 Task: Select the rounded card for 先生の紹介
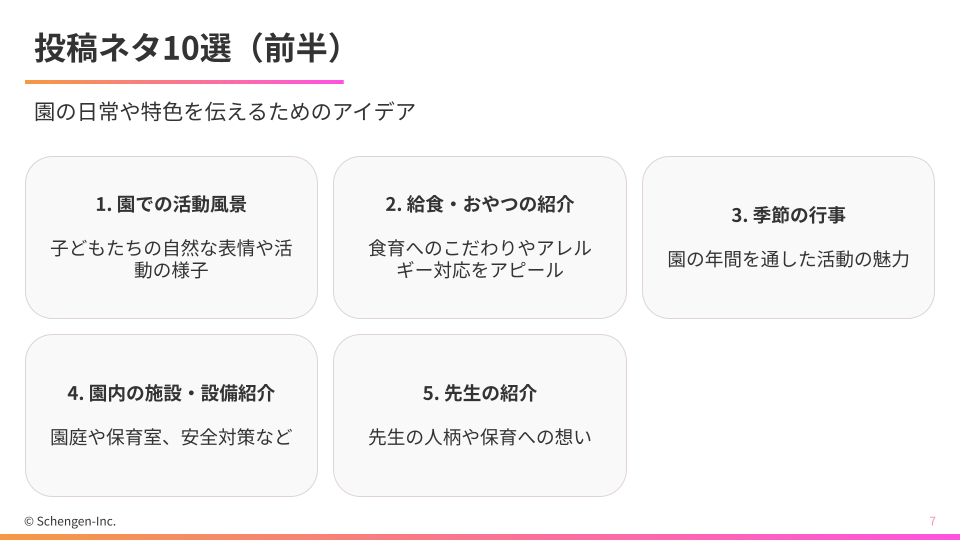480,475
